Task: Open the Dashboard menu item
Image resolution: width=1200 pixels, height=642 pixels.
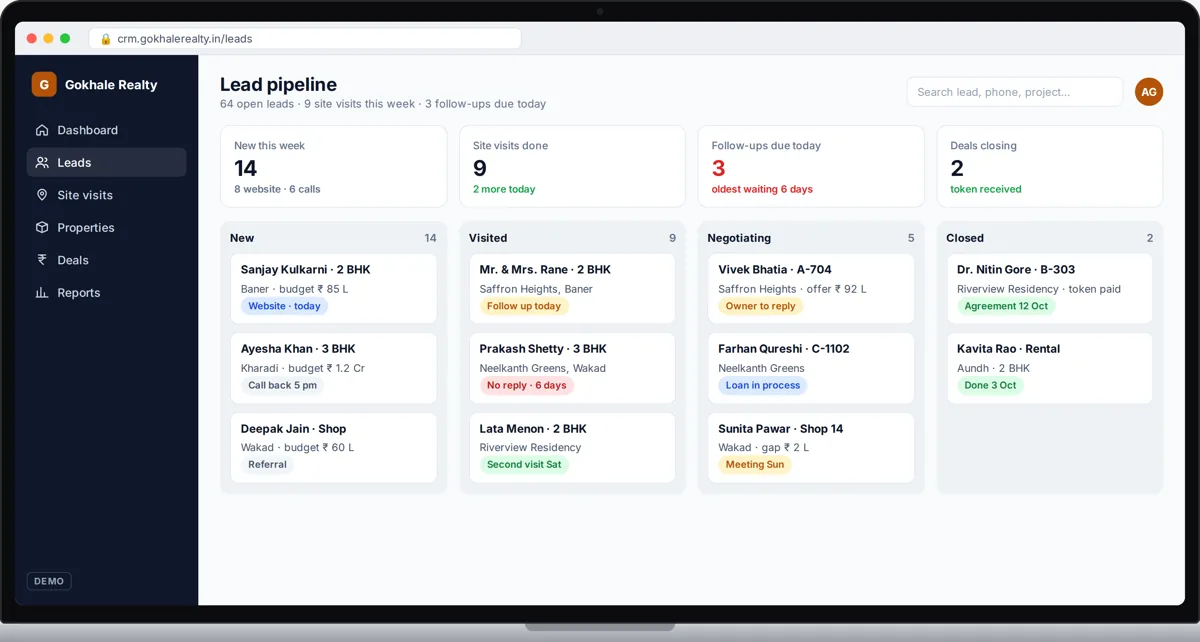Action: click(106, 130)
